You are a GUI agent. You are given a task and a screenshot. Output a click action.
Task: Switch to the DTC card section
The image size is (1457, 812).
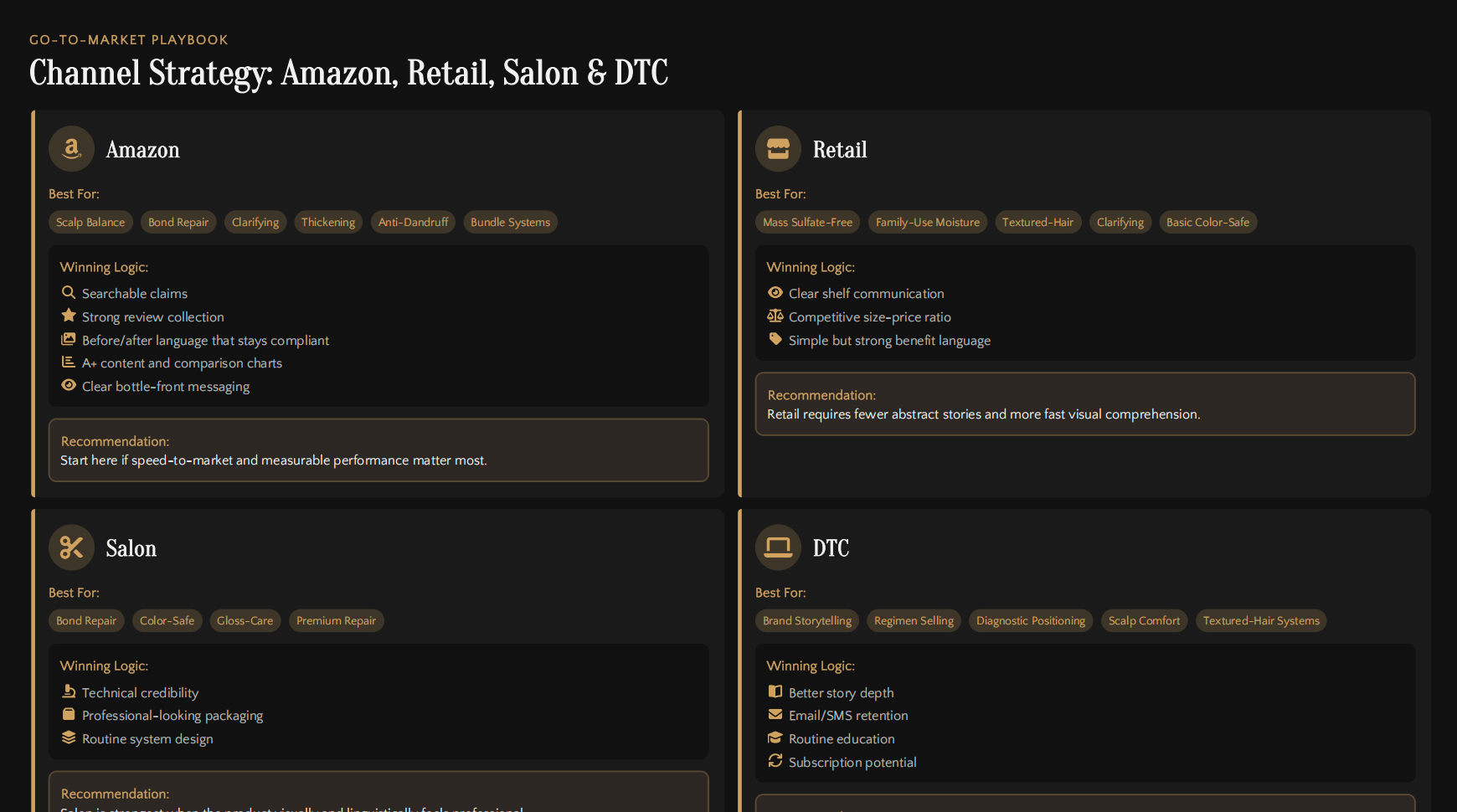pyautogui.click(x=831, y=547)
